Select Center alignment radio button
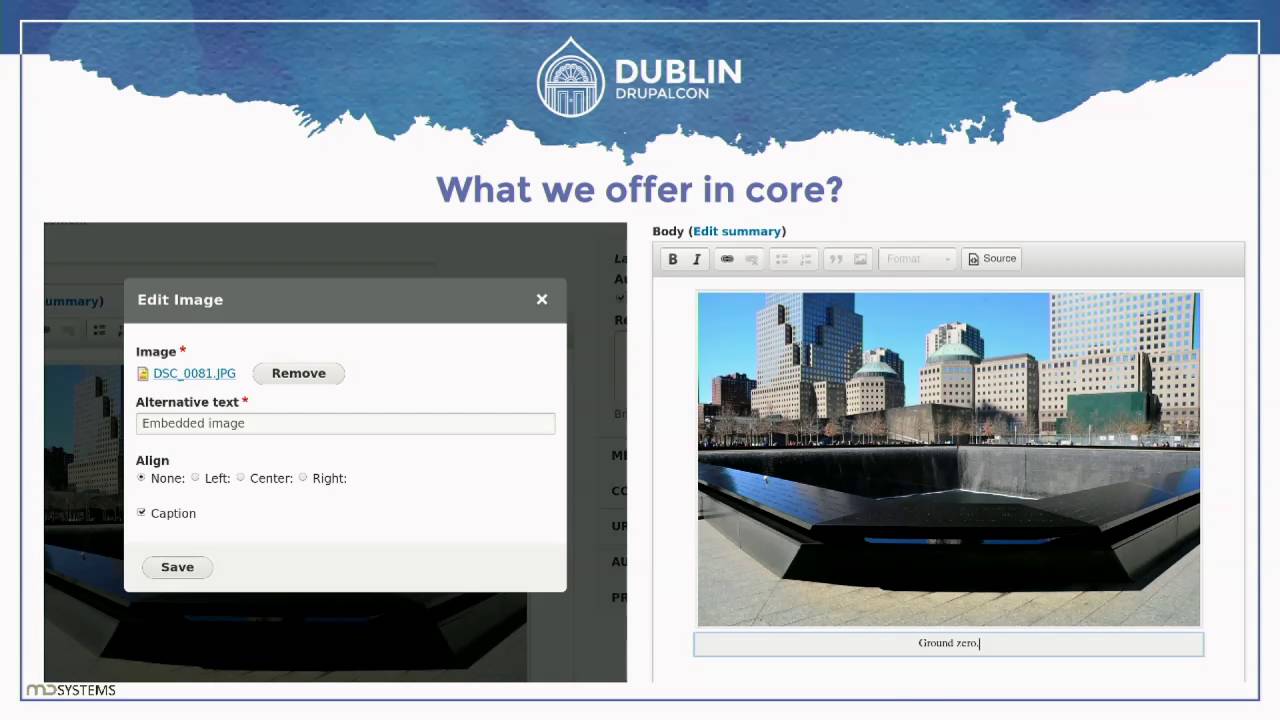This screenshot has width=1280, height=720. 240,478
